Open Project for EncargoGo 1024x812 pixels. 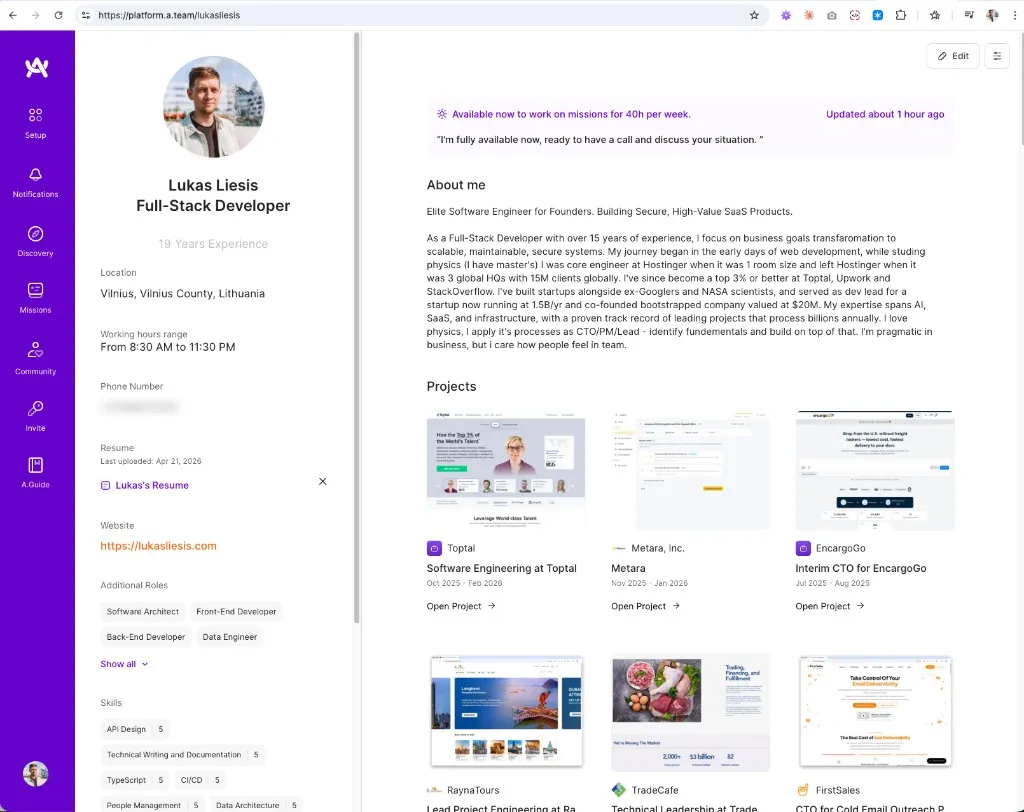(830, 606)
